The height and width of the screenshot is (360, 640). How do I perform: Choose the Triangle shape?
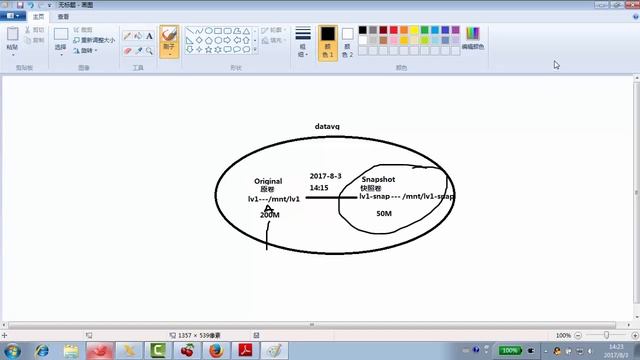pyautogui.click(x=246, y=31)
